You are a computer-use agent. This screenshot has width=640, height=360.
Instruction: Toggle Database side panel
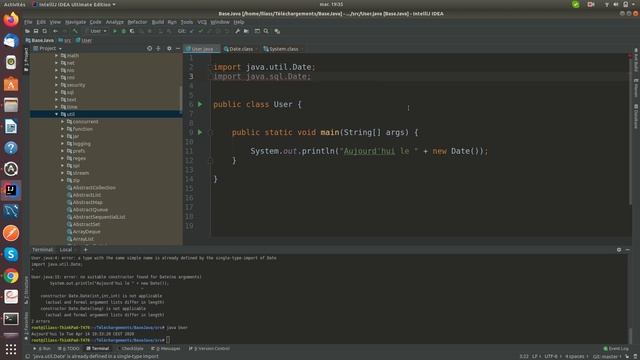[636, 116]
